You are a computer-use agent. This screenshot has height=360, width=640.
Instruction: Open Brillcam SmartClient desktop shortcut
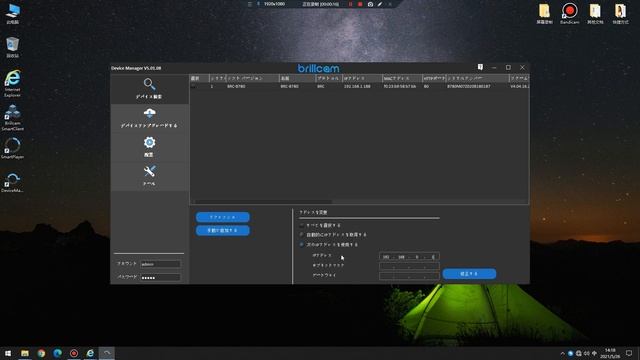(x=13, y=118)
